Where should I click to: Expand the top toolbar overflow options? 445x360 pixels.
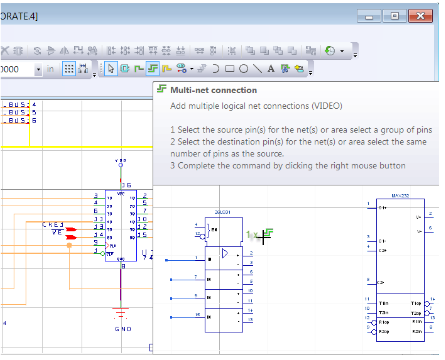click(x=355, y=55)
